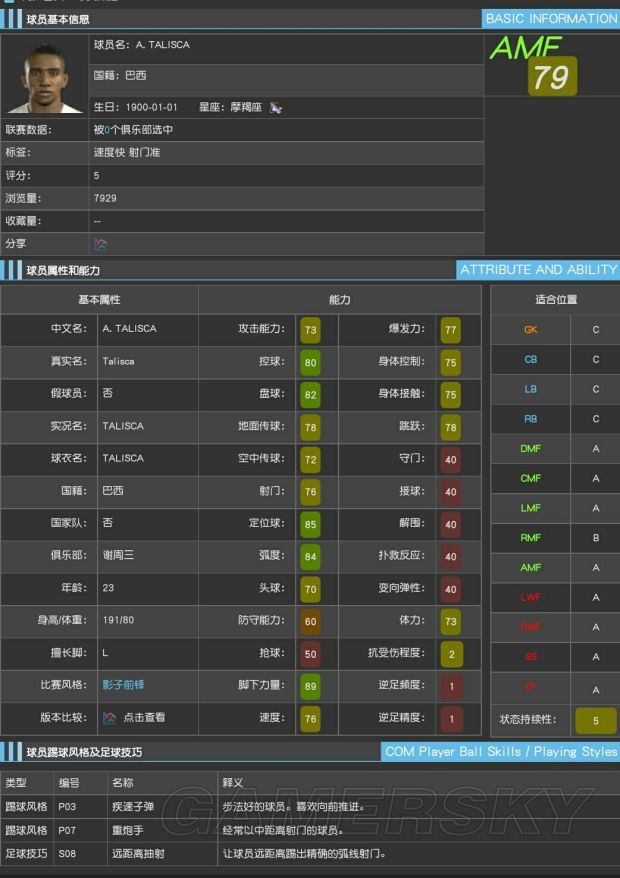Screen dimensions: 620x878
Task: Click the share icon in 分享 row
Action: pos(100,244)
